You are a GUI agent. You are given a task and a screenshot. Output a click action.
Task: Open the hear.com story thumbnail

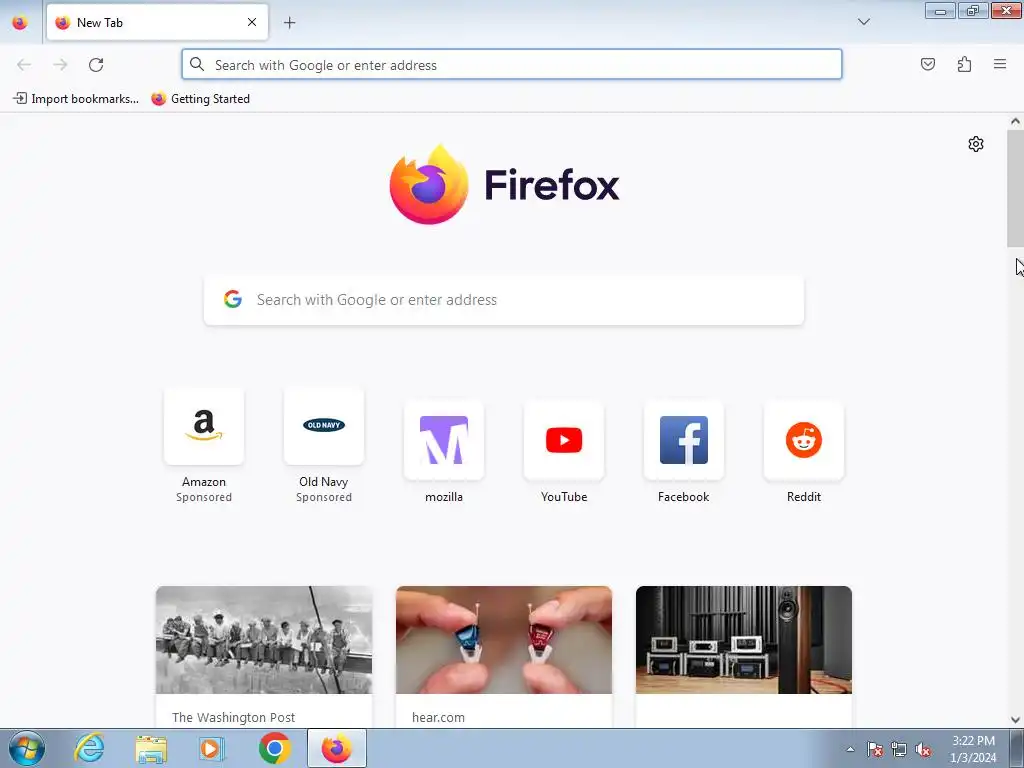coord(504,640)
